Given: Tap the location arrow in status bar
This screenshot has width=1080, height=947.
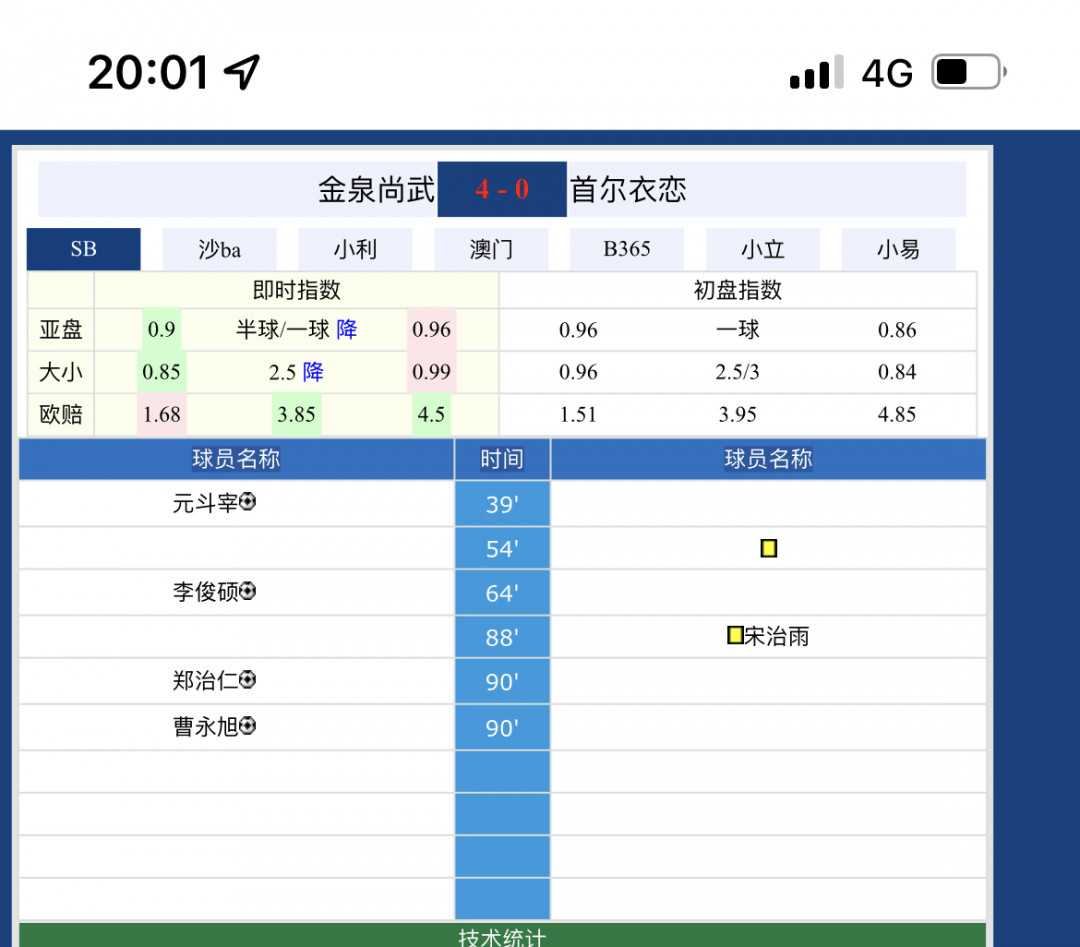Looking at the screenshot, I should (242, 72).
